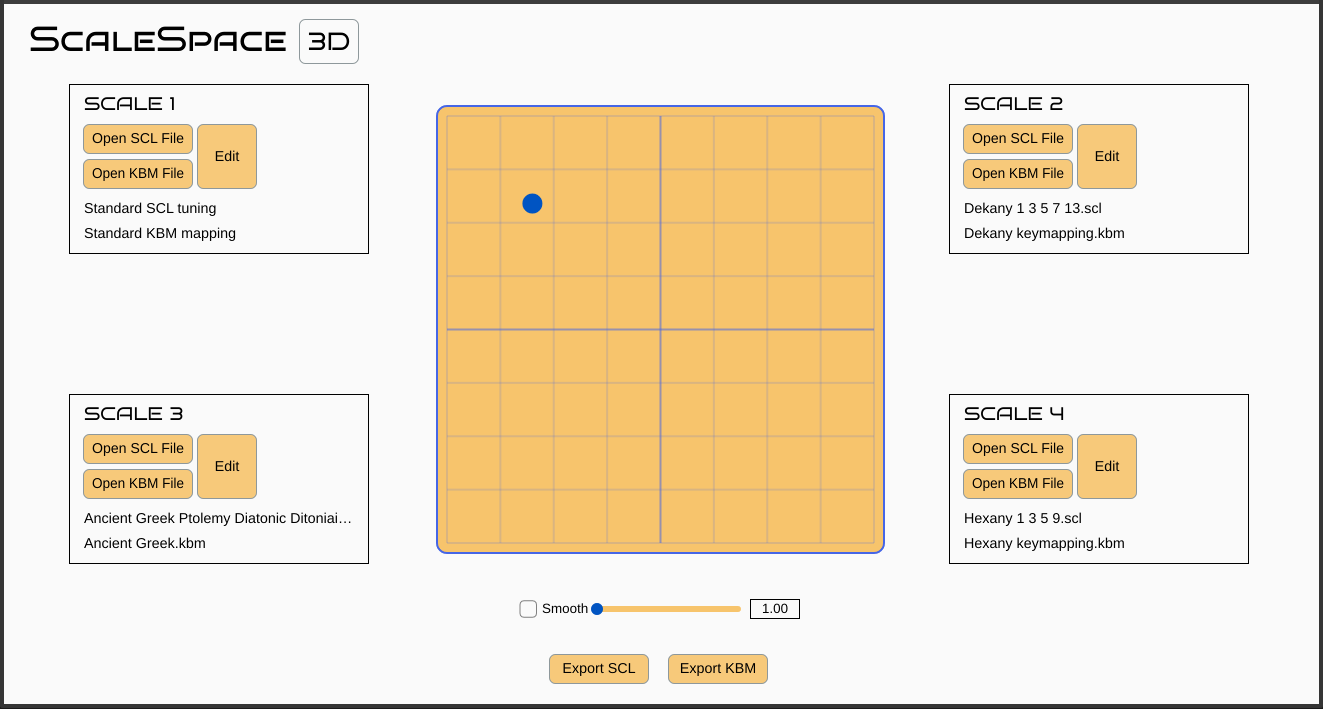Open KBM file for Scale 3
1323x709 pixels.
138,484
